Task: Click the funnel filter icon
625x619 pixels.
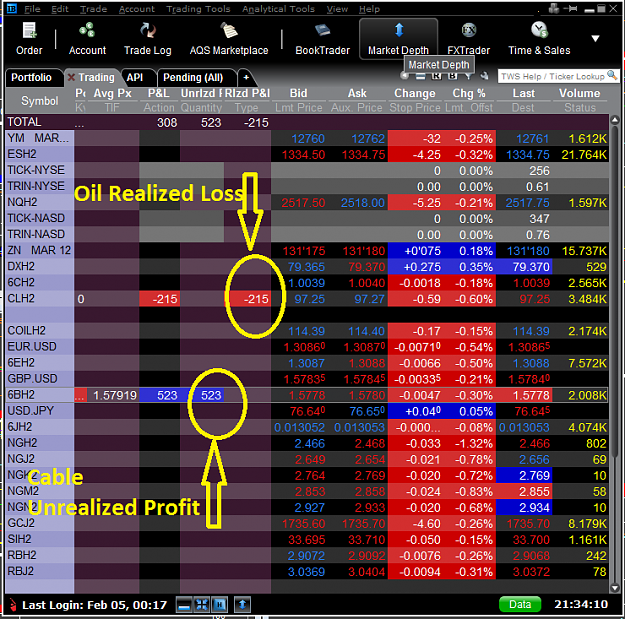Action: coord(468,76)
